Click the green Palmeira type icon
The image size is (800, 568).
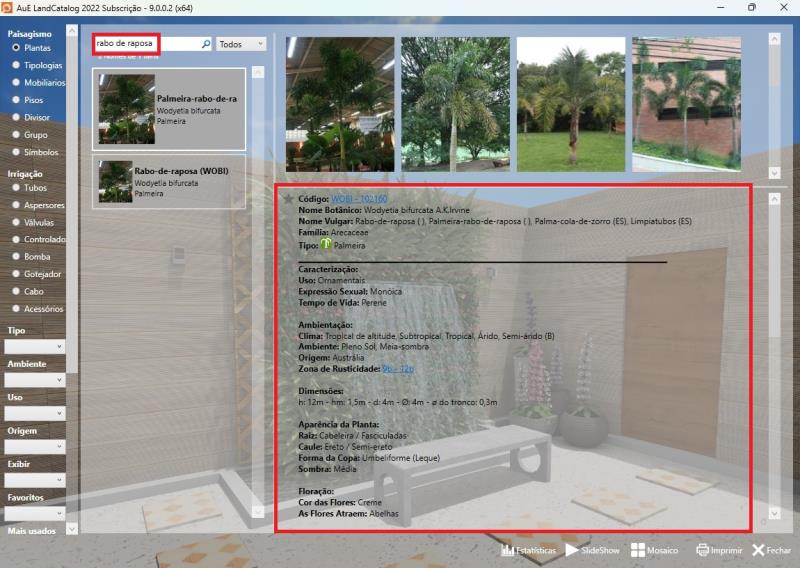[x=326, y=244]
